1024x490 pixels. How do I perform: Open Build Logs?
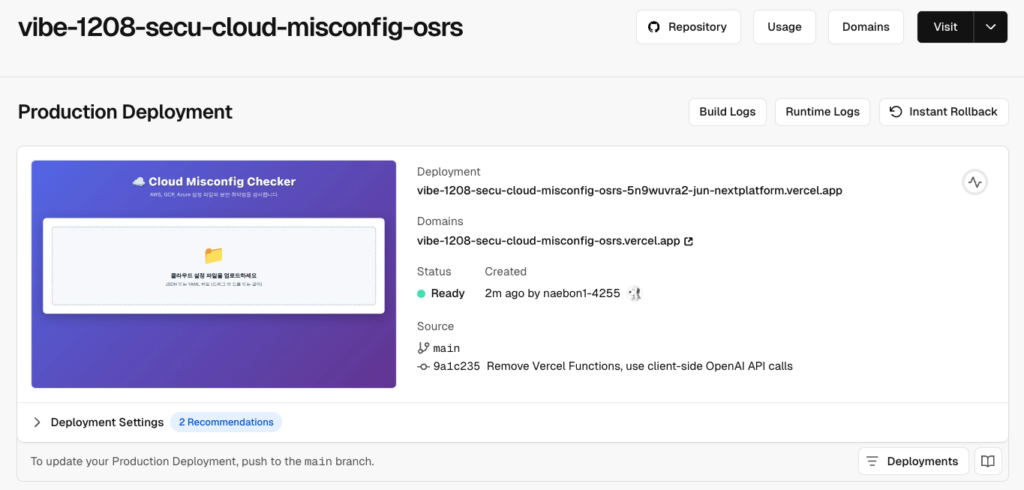point(727,112)
